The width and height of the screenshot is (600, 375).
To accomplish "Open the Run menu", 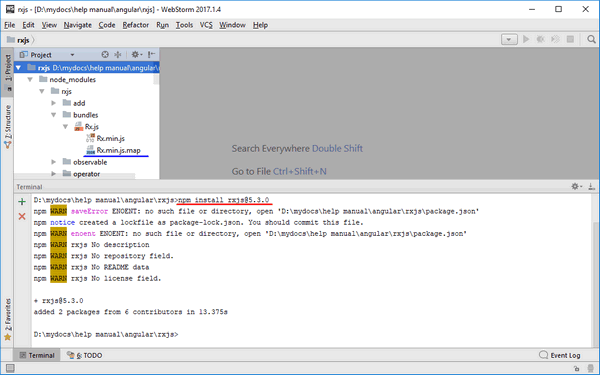I will (x=162, y=25).
